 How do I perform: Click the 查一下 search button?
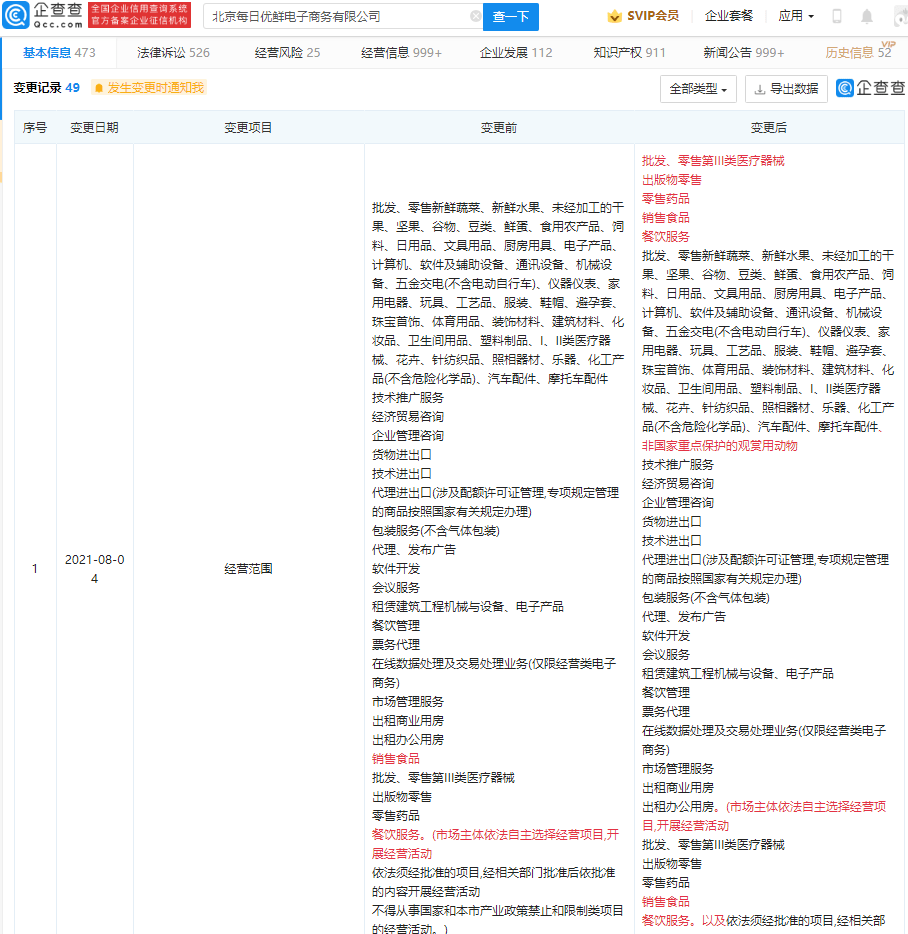point(511,17)
